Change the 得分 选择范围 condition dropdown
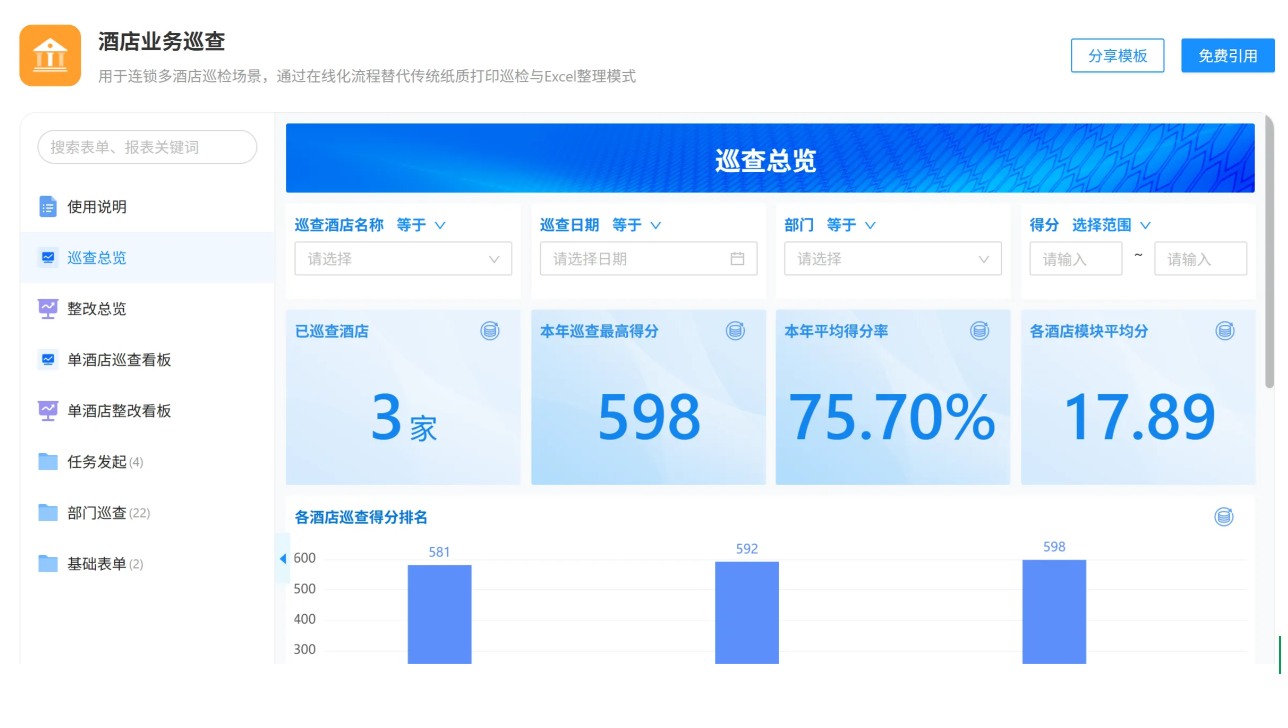Viewport: 1288px width, 728px height. (x=1111, y=225)
